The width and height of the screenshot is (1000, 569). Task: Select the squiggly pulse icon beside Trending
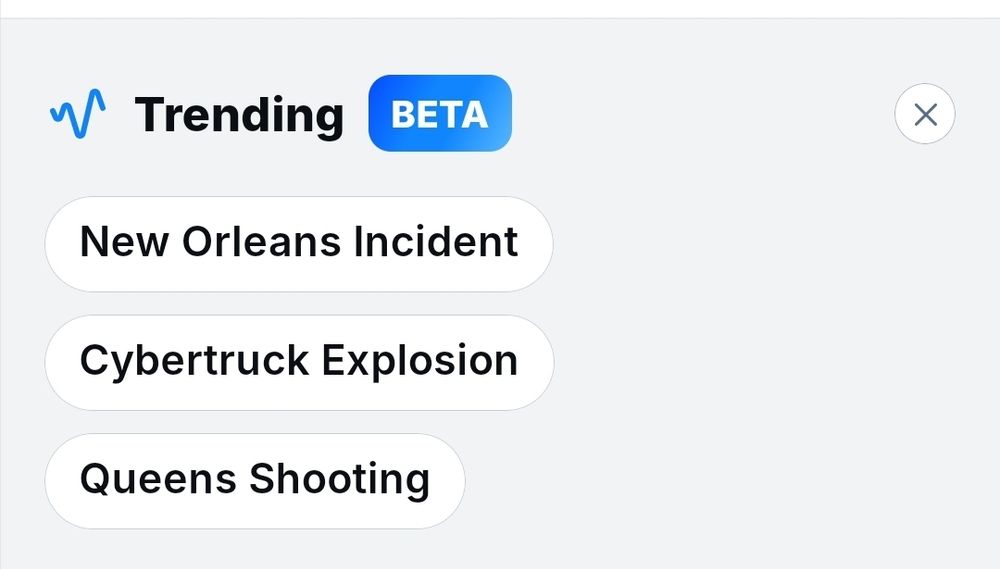[x=78, y=114]
